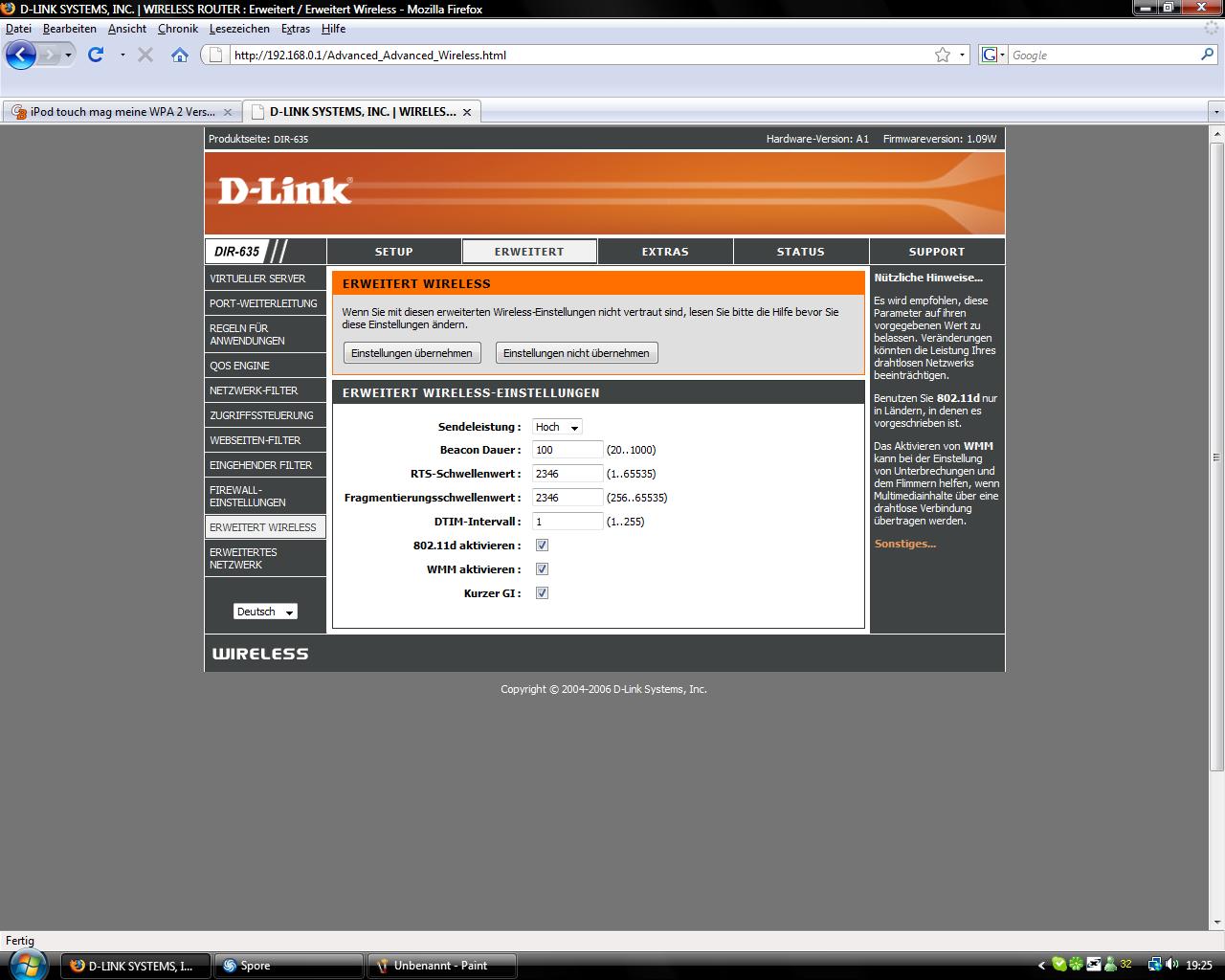Bookmark this page with the star icon
Viewport: 1225px width, 980px height.
point(943,55)
